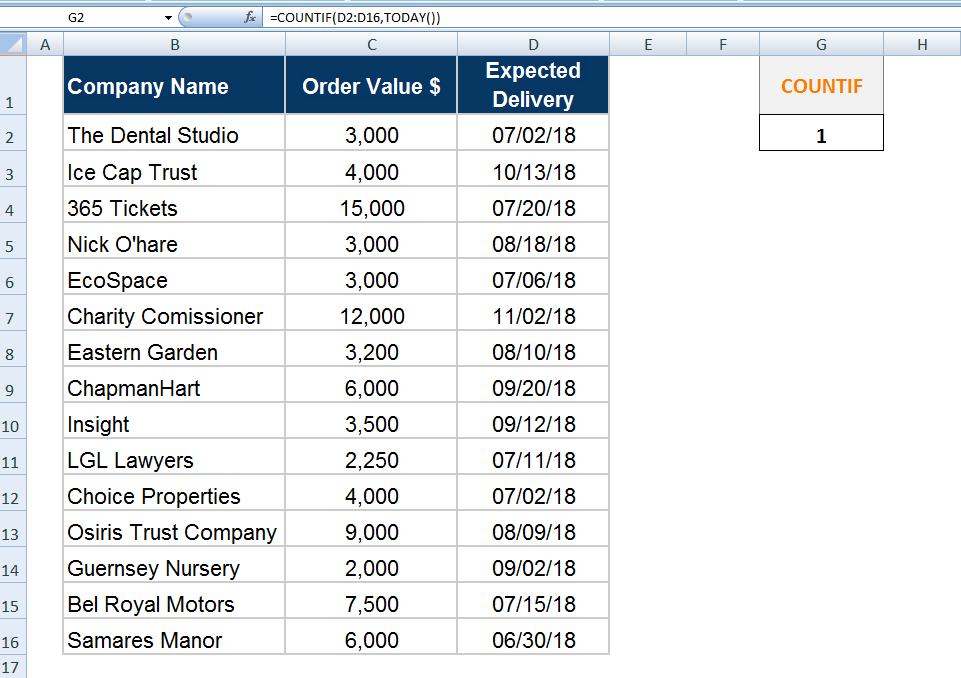Screen dimensions: 961x678
Task: Select column B header
Action: pyautogui.click(x=175, y=44)
